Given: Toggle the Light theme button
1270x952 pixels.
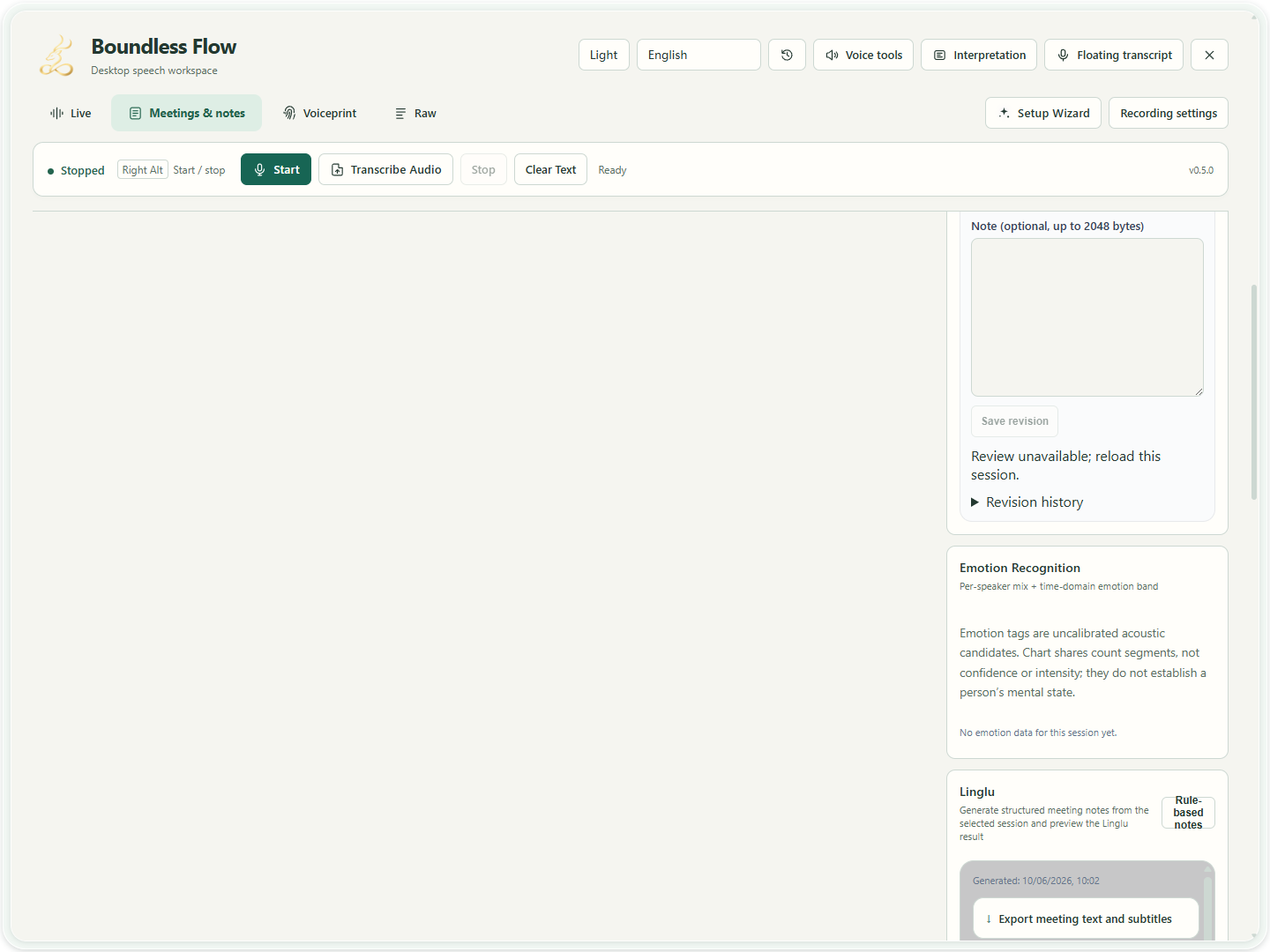Looking at the screenshot, I should coord(604,55).
